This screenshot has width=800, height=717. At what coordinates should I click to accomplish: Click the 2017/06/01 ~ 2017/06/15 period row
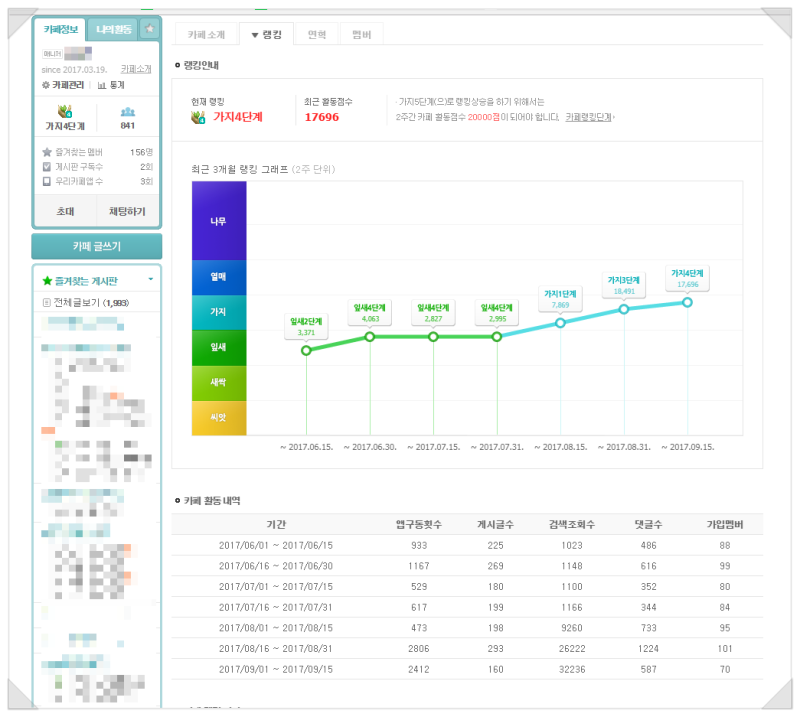click(467, 546)
